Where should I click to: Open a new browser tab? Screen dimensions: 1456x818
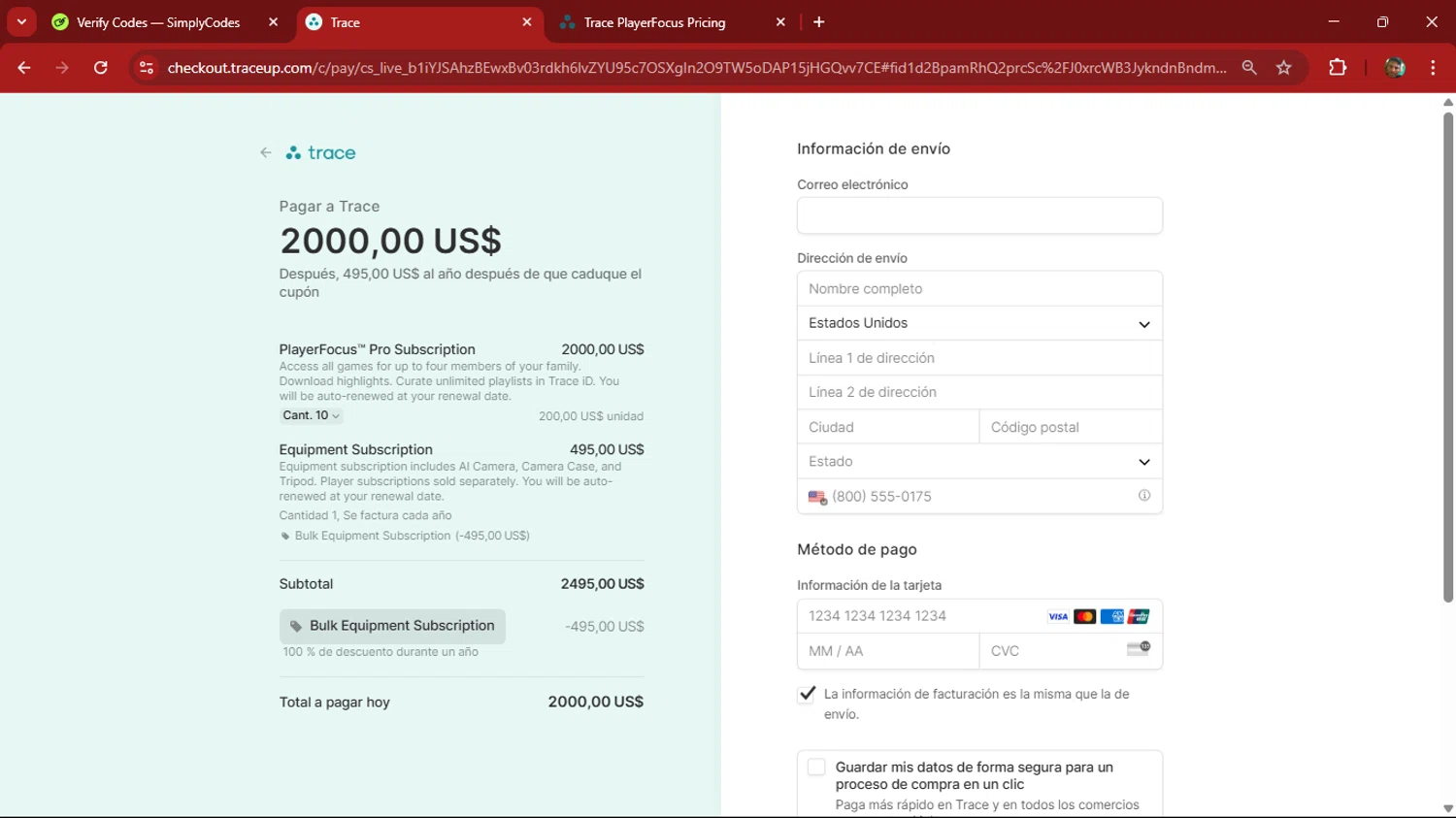pos(819,22)
